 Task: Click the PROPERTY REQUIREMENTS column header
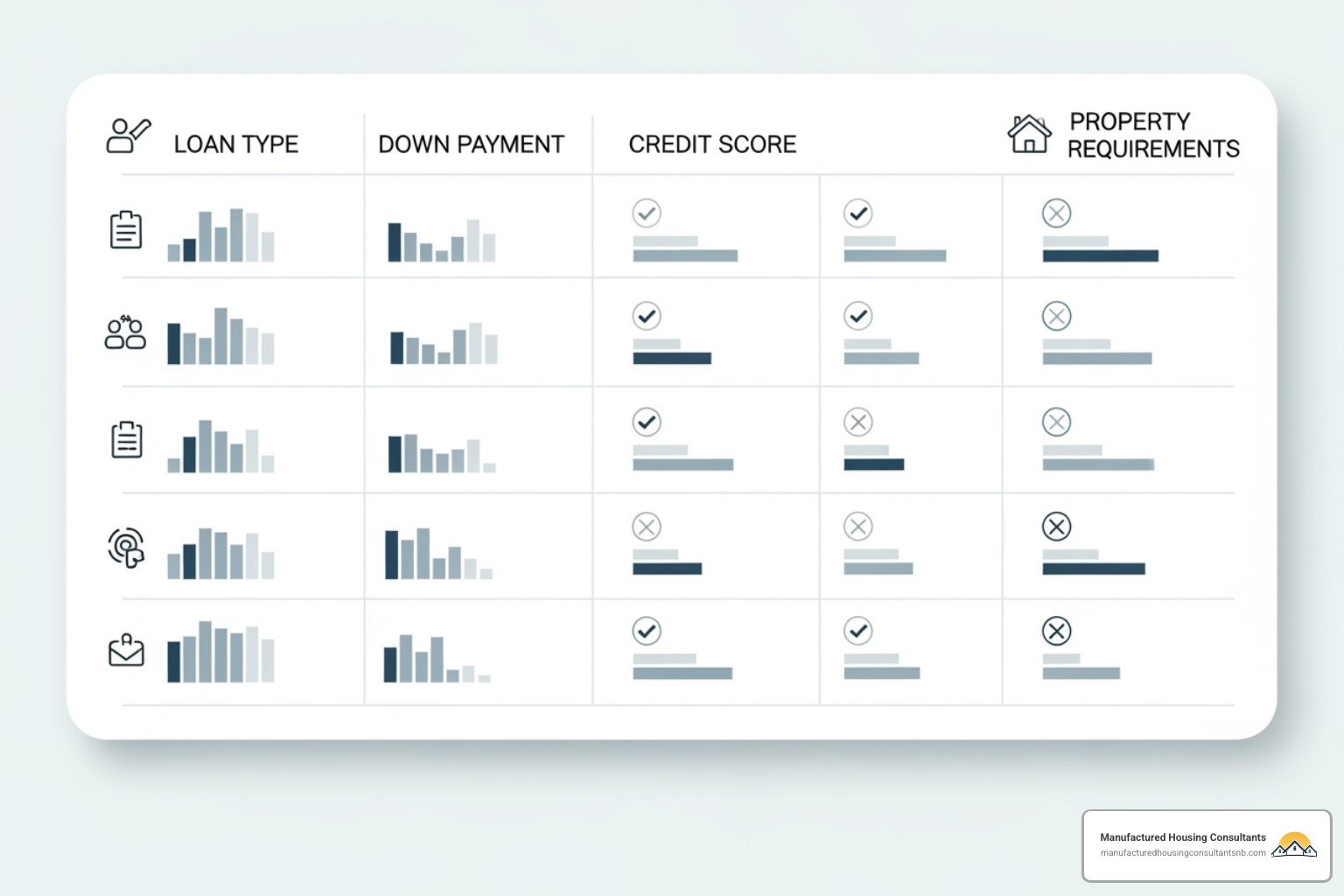[x=1153, y=135]
